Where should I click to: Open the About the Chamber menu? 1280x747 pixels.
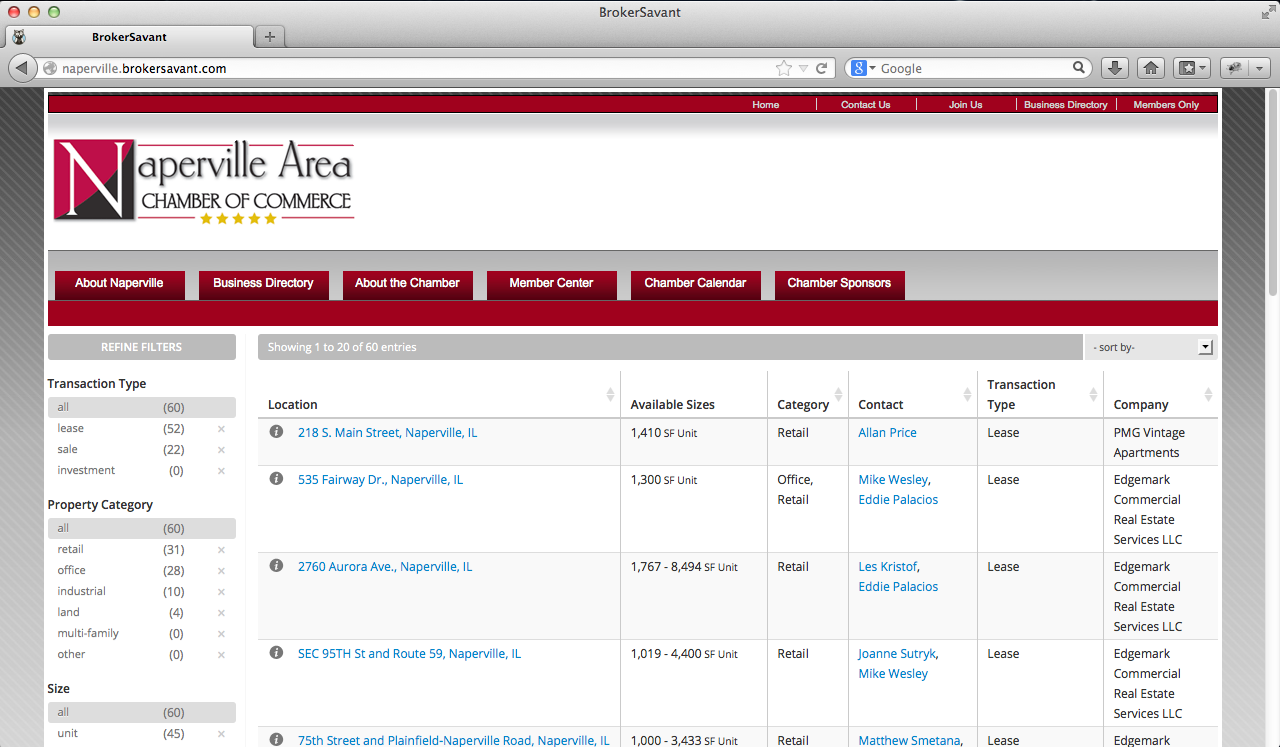point(407,284)
